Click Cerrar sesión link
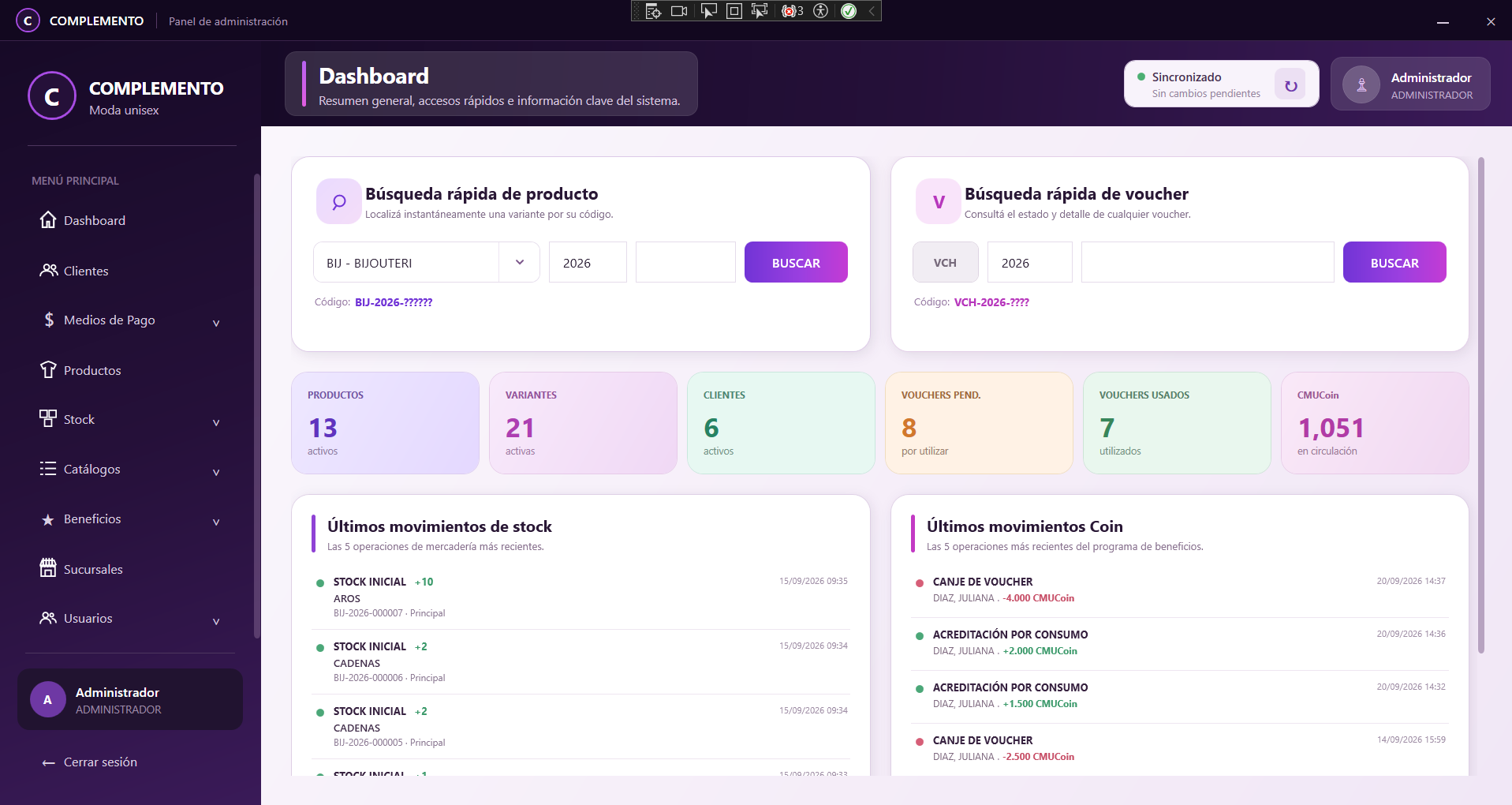1512x805 pixels. point(90,762)
